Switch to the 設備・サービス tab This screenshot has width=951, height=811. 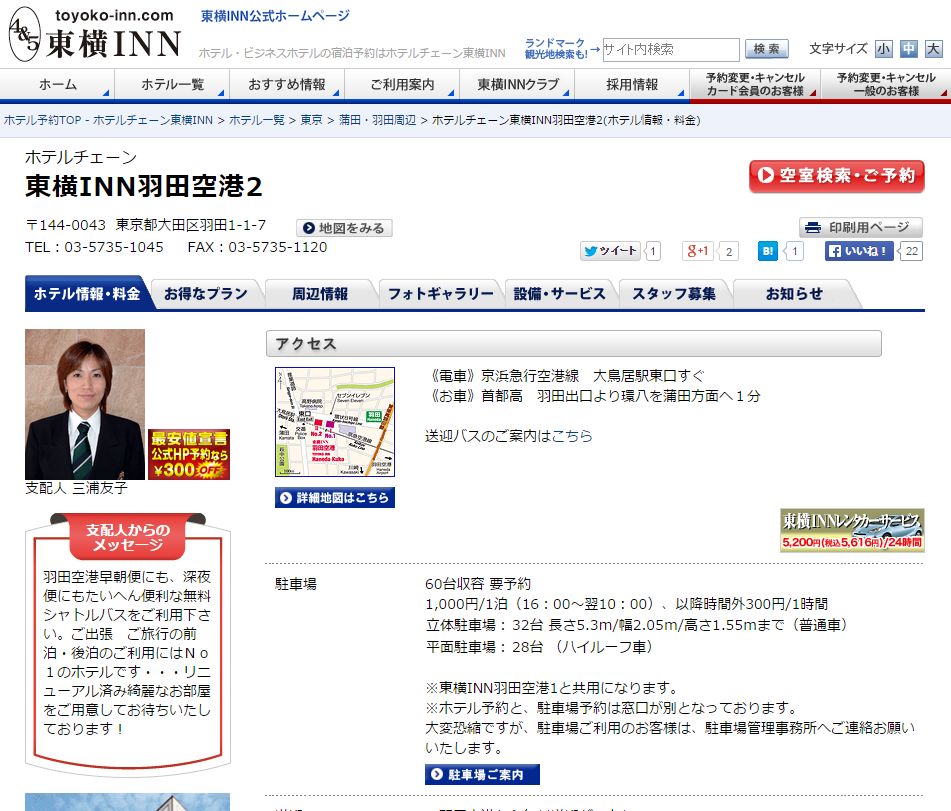(560, 294)
